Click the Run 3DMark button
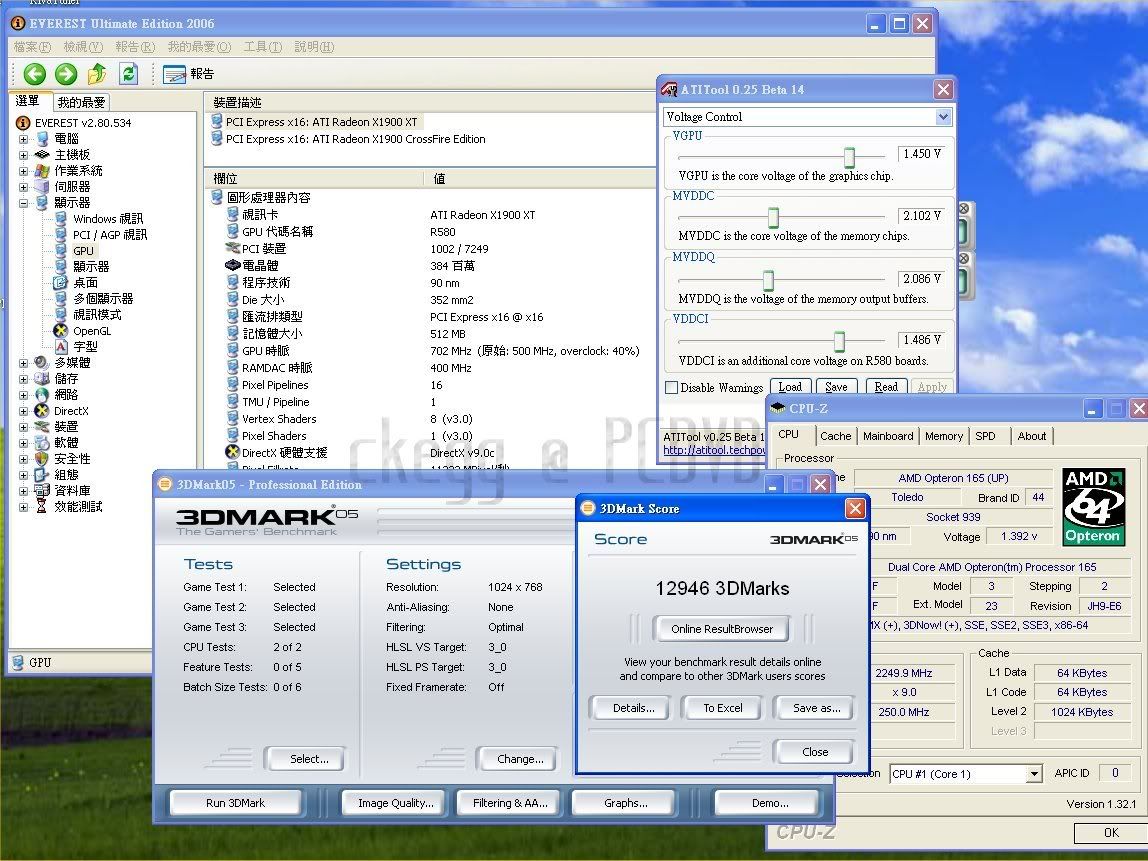 (x=236, y=802)
